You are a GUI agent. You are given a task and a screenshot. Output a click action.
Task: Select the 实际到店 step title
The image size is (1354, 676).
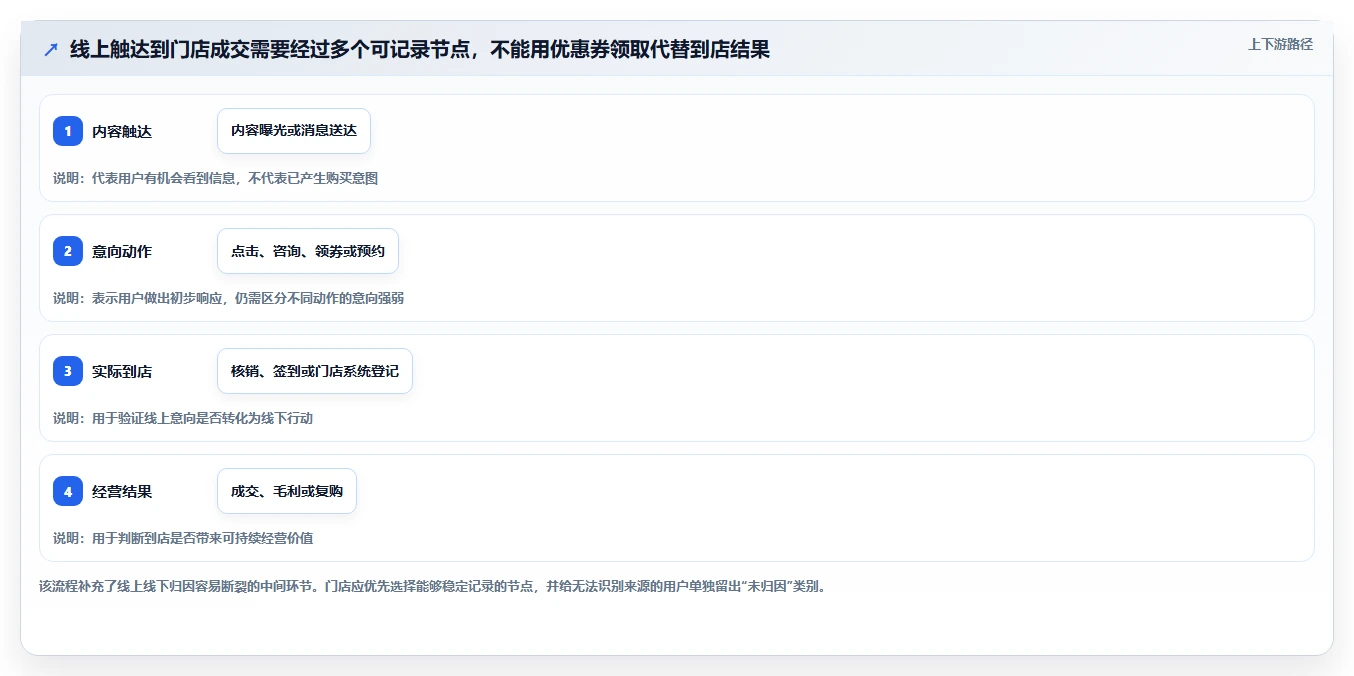(x=122, y=371)
